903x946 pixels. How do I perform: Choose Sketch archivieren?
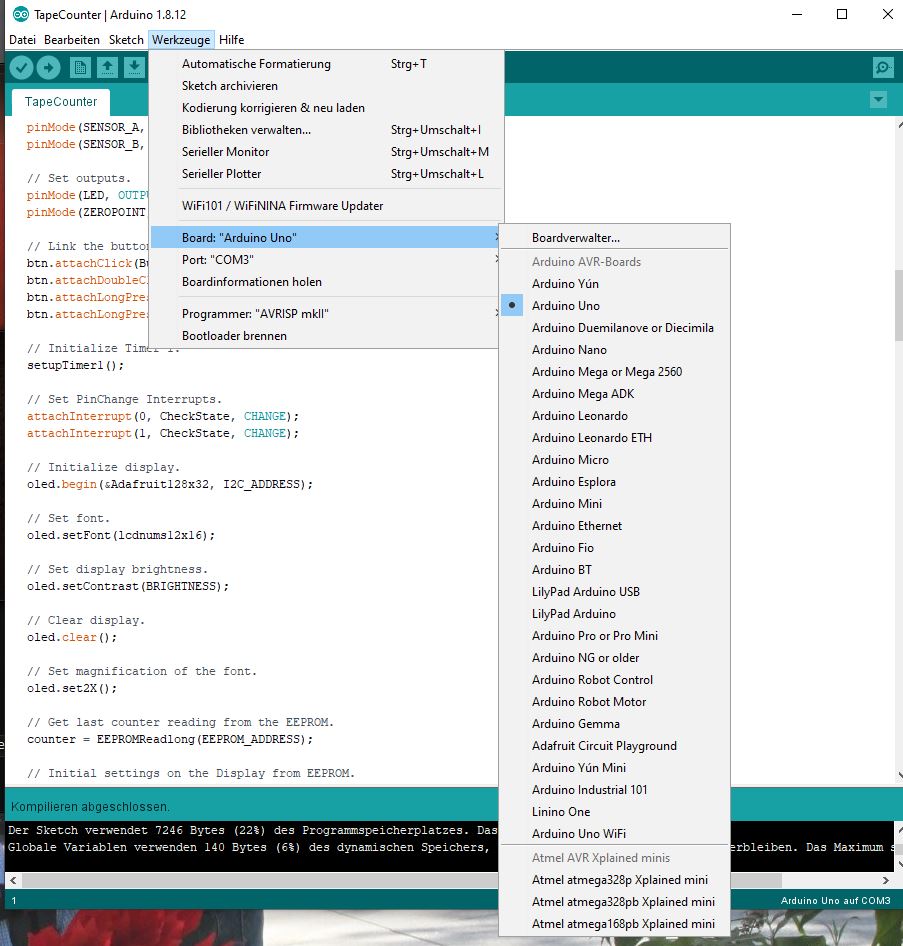(x=325, y=86)
